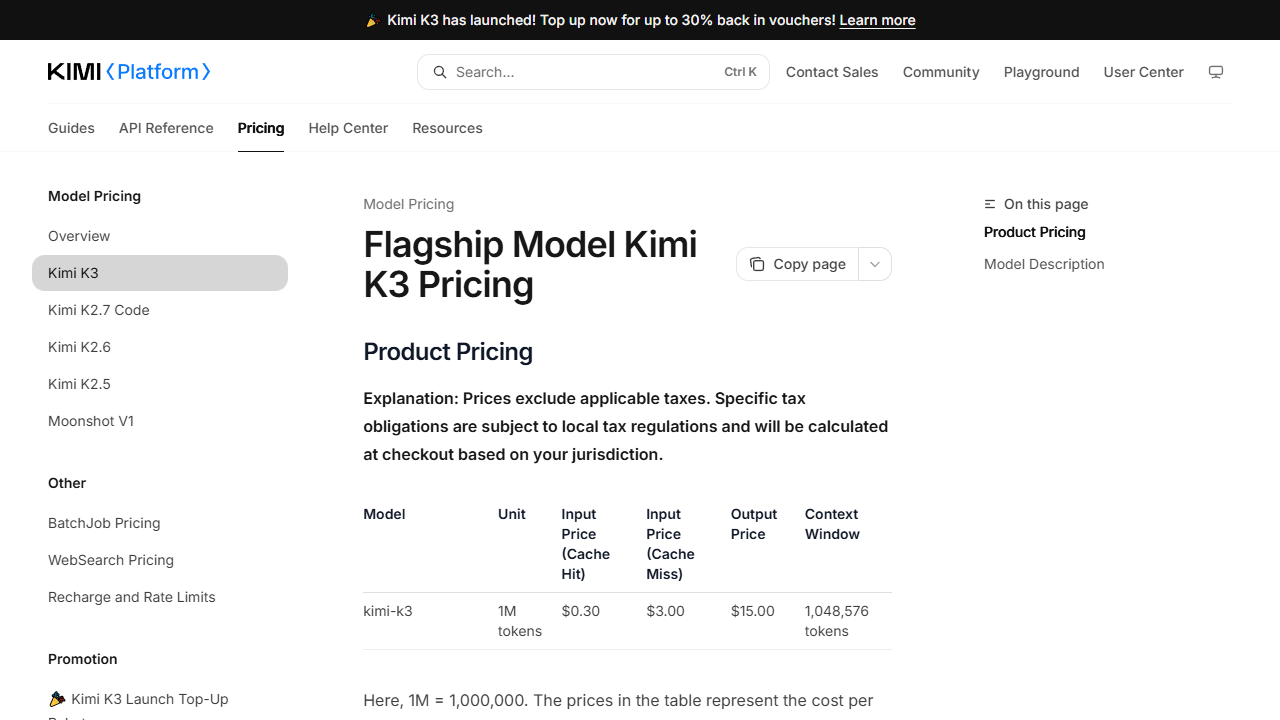Click the Input Price (Cache Hit) header
Image resolution: width=1280 pixels, height=720 pixels.
point(586,544)
